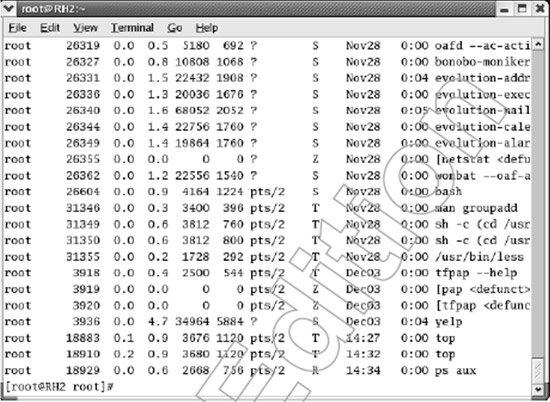The height and width of the screenshot is (402, 550).
Task: Click the evolution-cale process entry
Action: [482, 127]
